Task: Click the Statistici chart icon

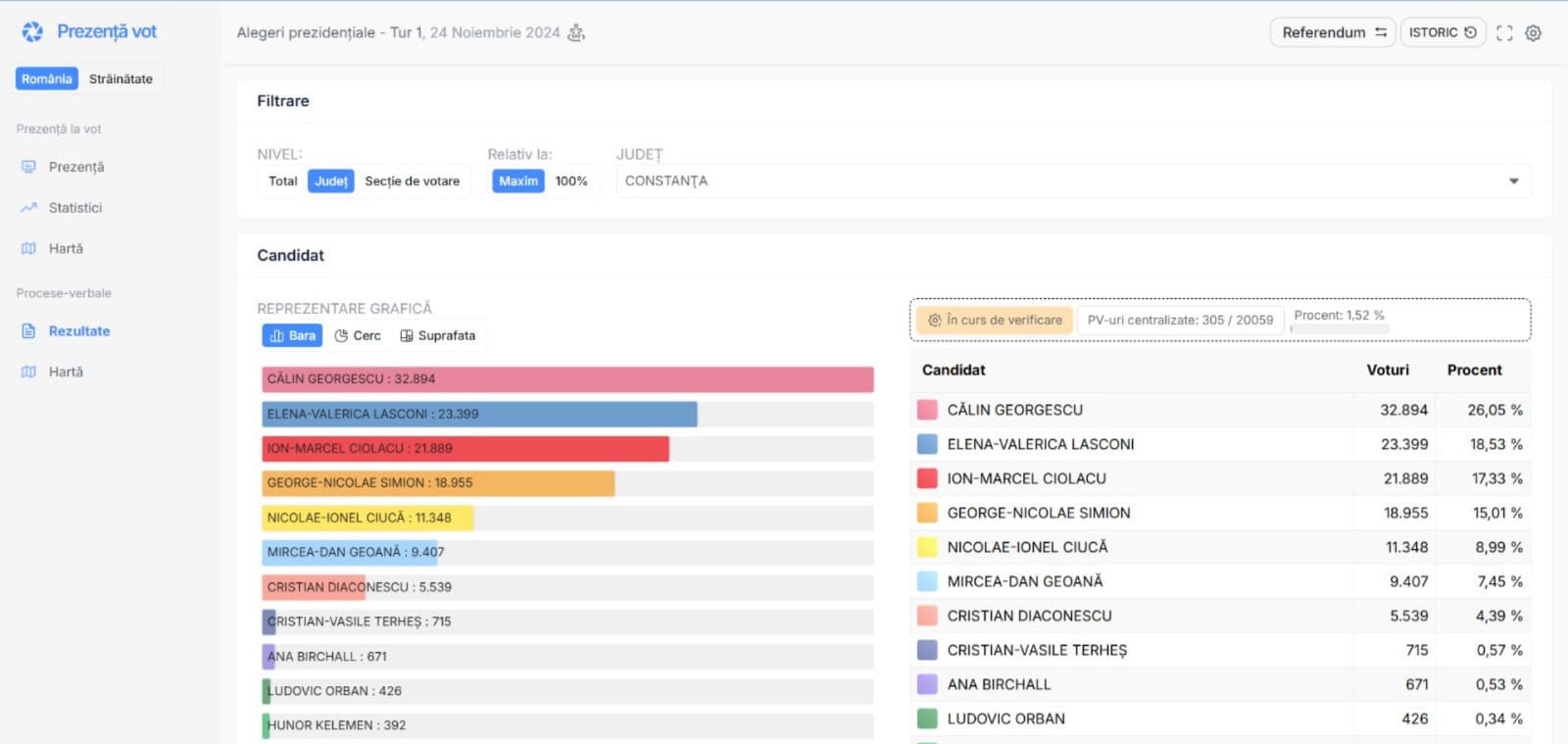Action: coord(28,208)
